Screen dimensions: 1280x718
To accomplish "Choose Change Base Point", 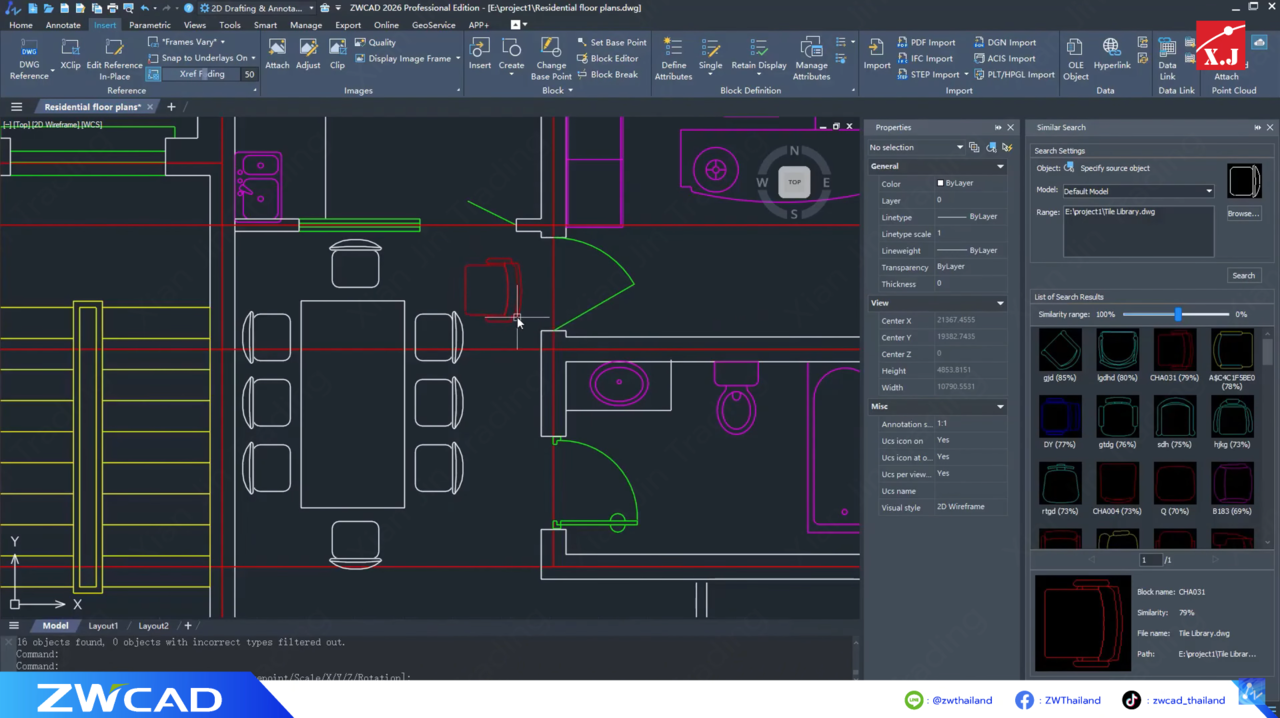I will tap(551, 58).
